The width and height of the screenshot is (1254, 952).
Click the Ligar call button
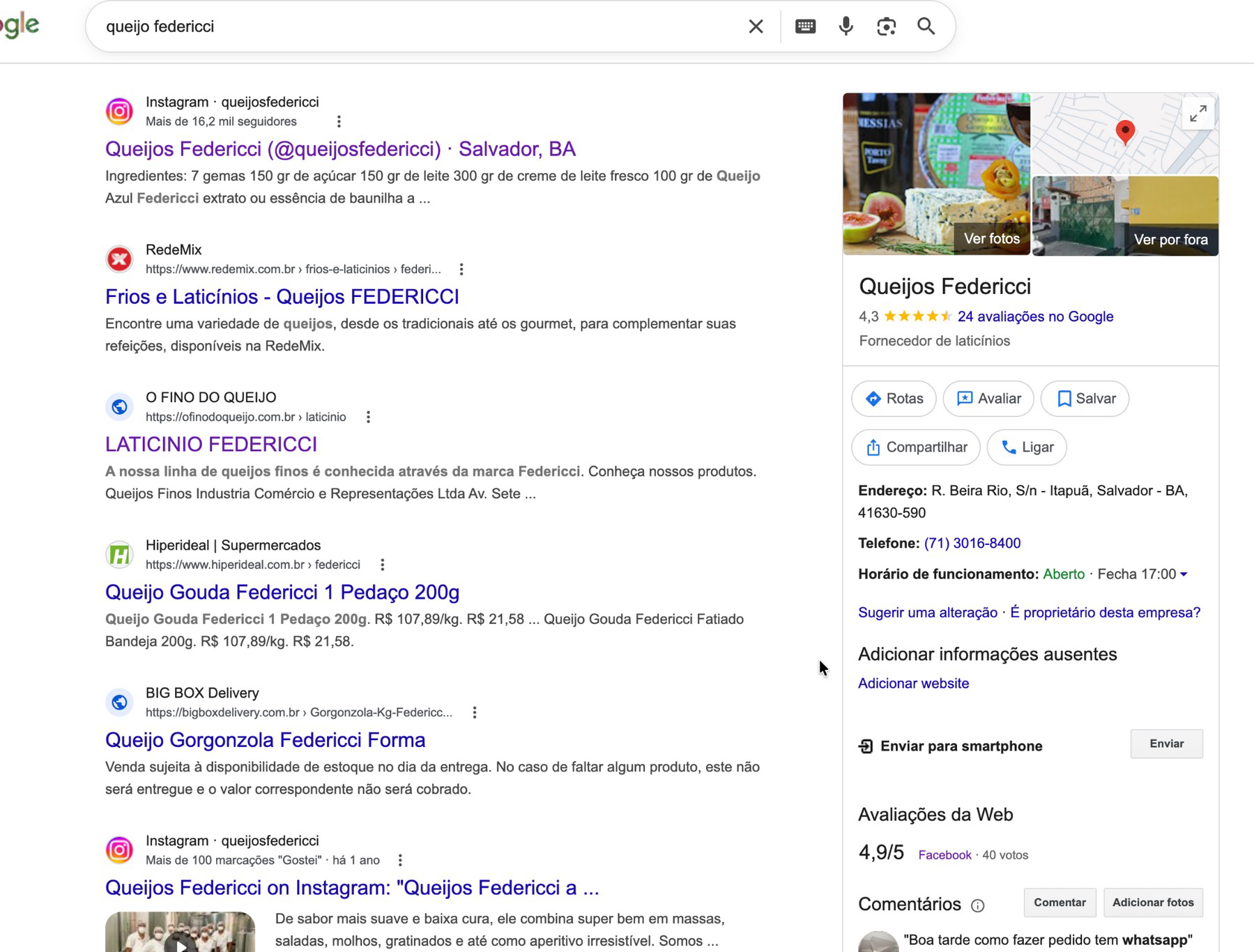(1027, 447)
